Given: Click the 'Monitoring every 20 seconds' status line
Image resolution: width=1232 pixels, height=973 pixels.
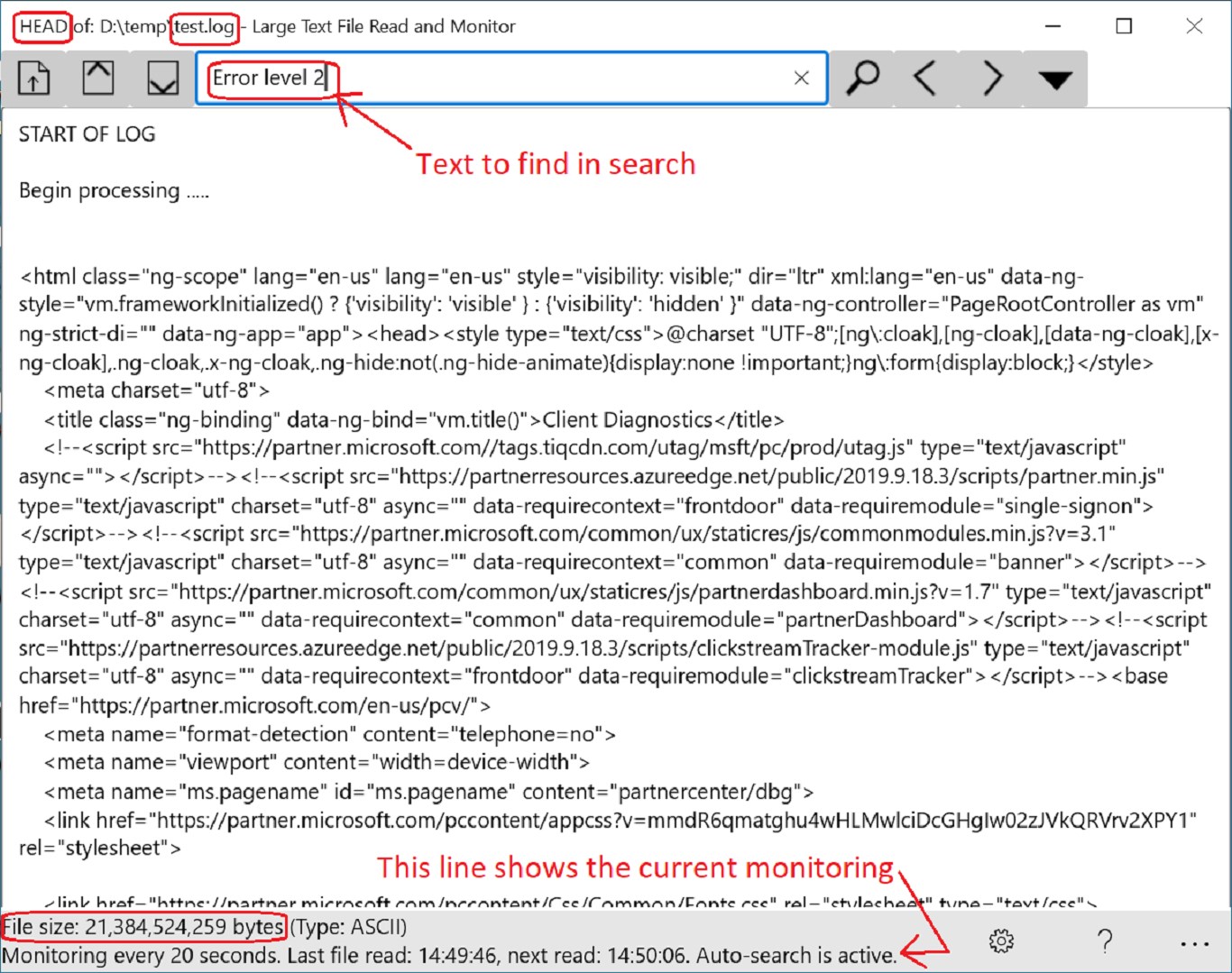Looking at the screenshot, I should pos(449,956).
